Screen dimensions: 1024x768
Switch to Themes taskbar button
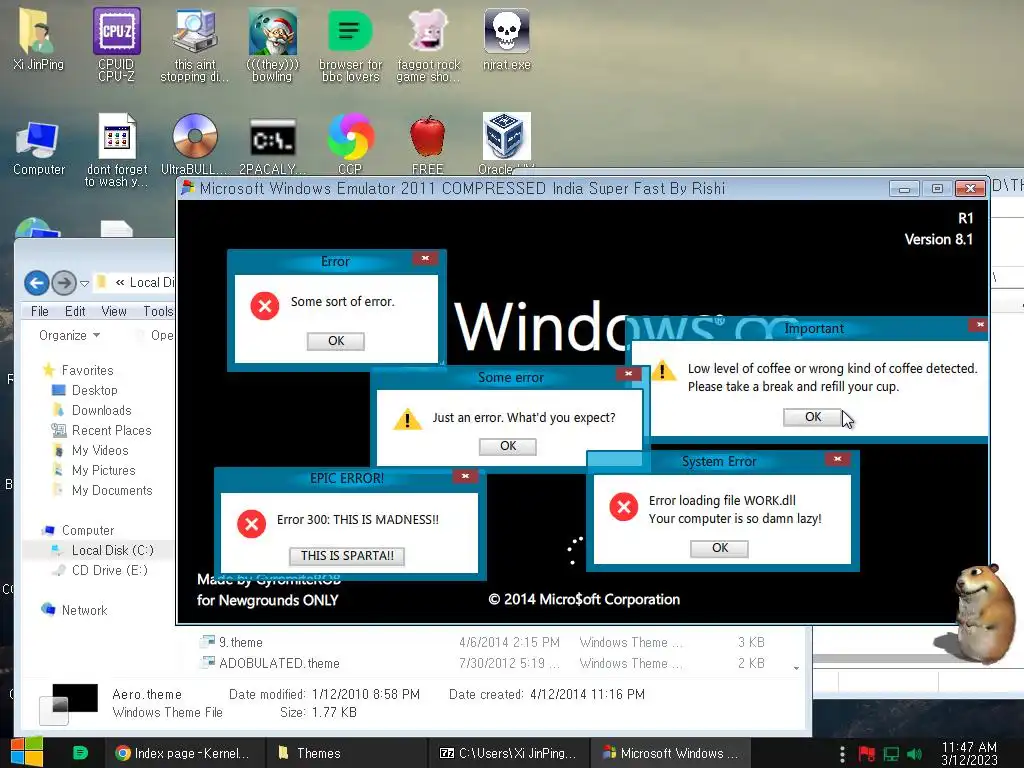pos(346,753)
